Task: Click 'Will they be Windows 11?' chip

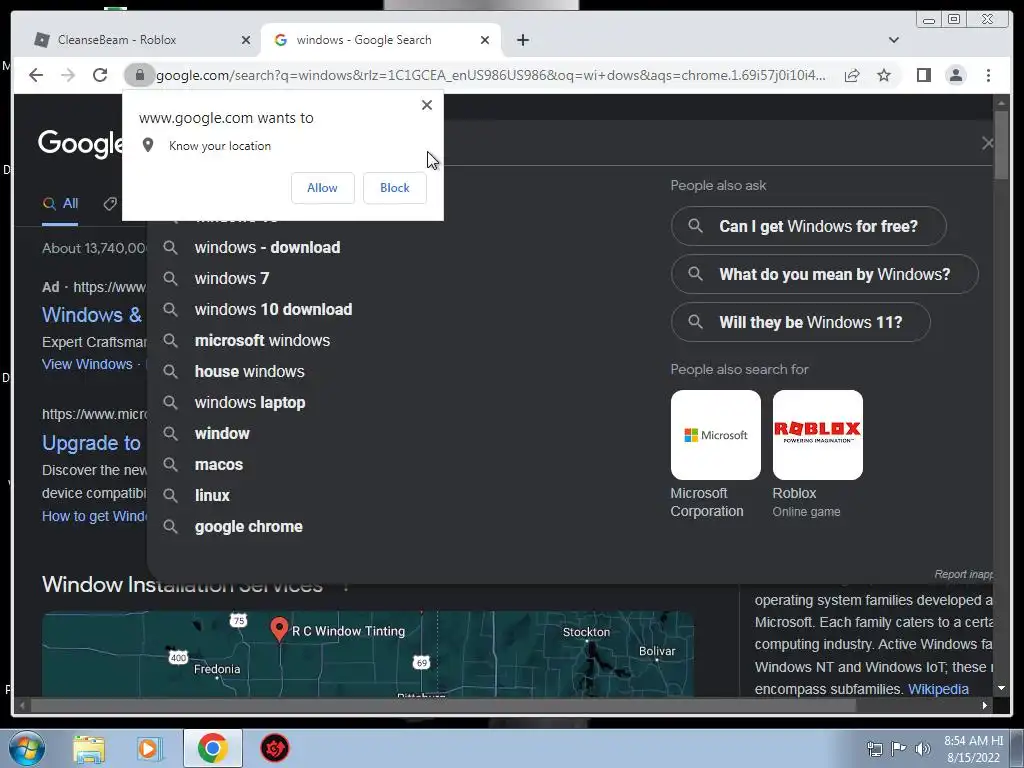Action: point(801,322)
